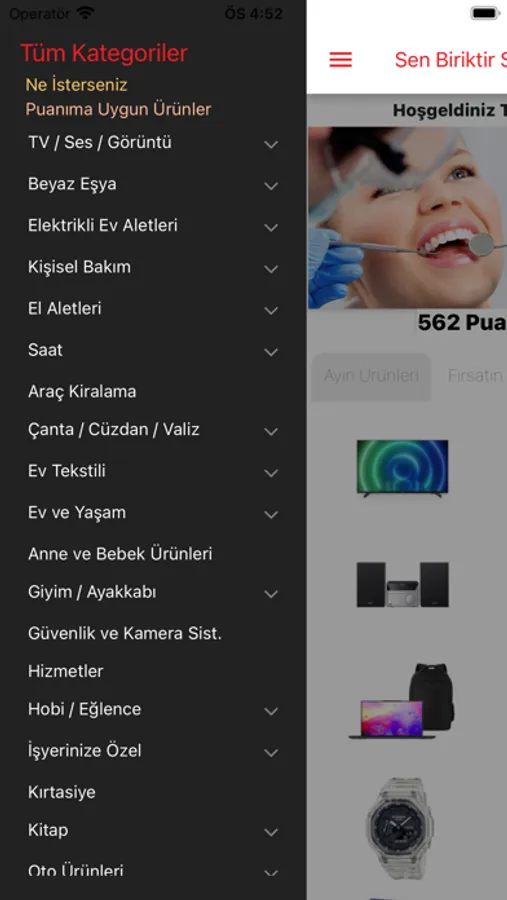Open the Hizmetler menu entry

click(x=65, y=671)
